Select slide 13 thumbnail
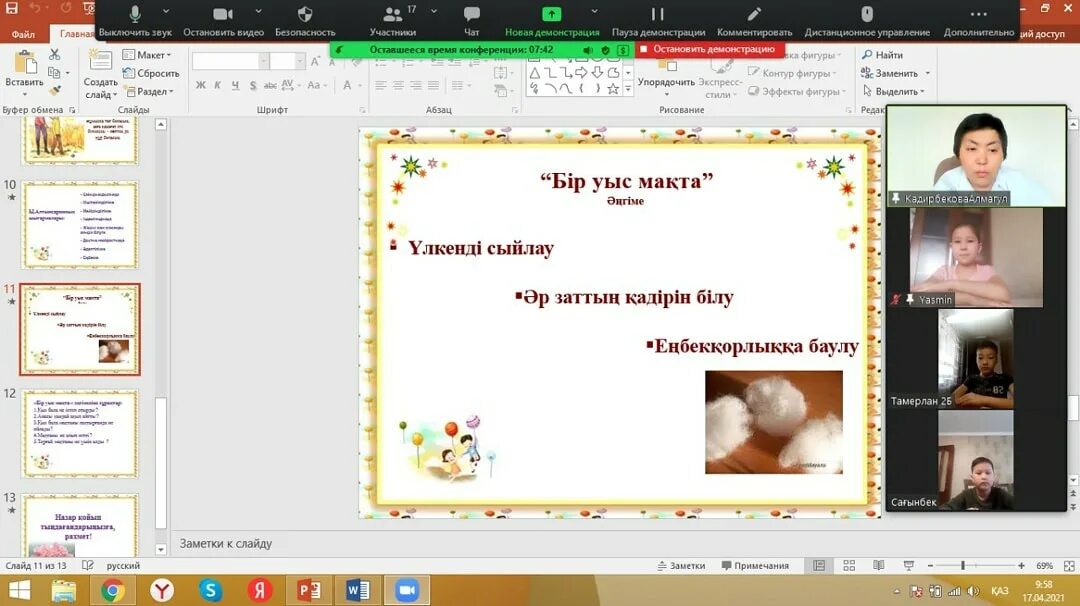Screen dimensions: 1080x606 point(80,525)
